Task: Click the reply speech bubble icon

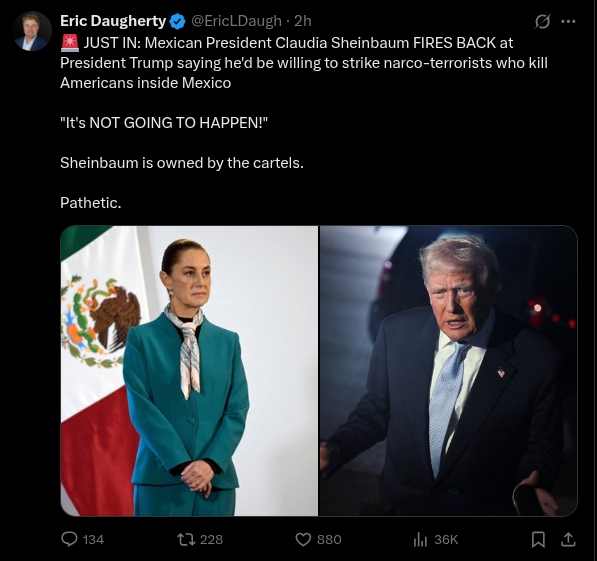Action: click(x=69, y=539)
